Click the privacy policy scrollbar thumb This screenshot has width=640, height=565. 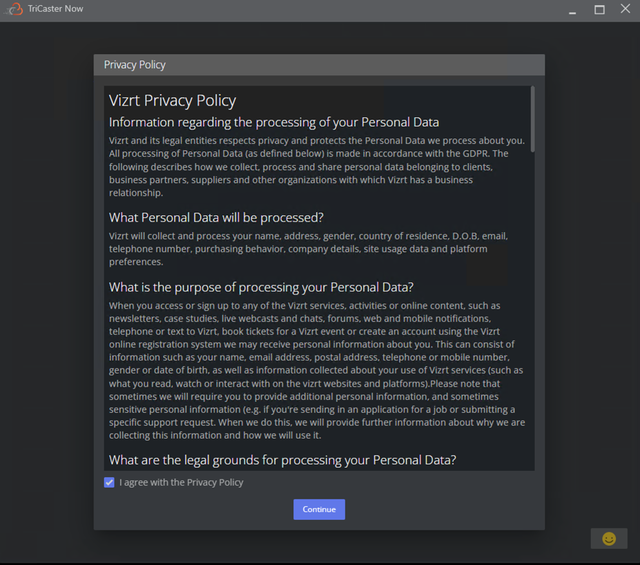point(532,119)
